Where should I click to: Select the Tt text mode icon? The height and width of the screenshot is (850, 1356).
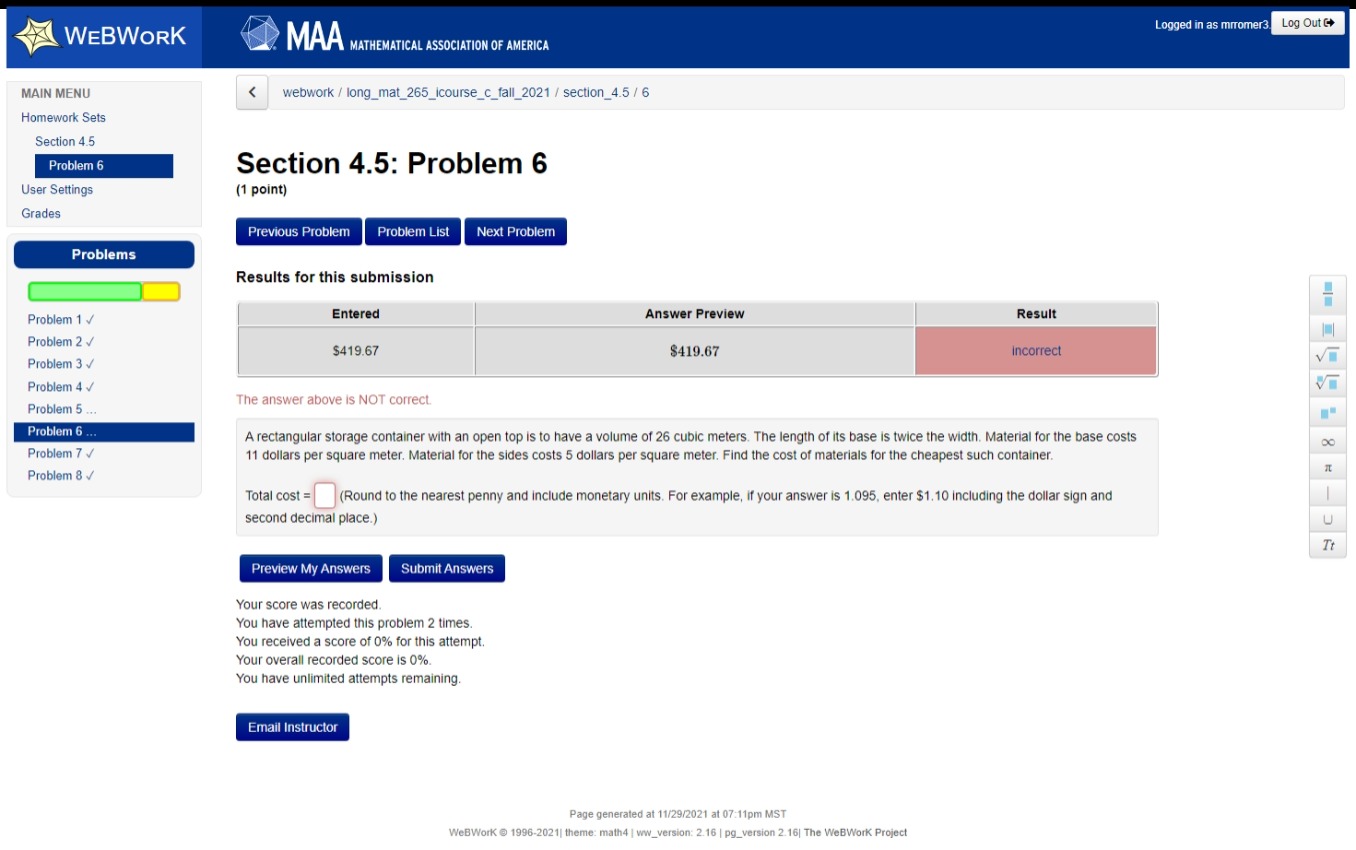click(x=1327, y=545)
